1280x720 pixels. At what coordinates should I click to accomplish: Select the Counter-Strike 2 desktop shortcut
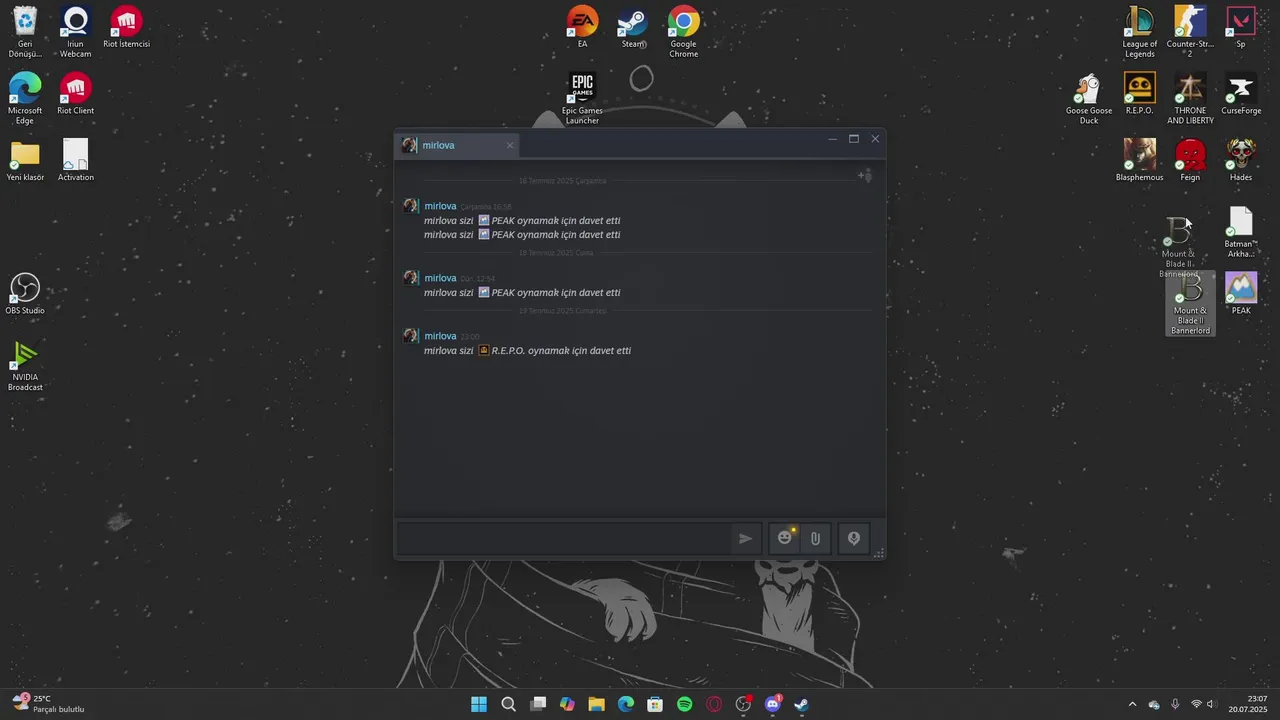1190,31
